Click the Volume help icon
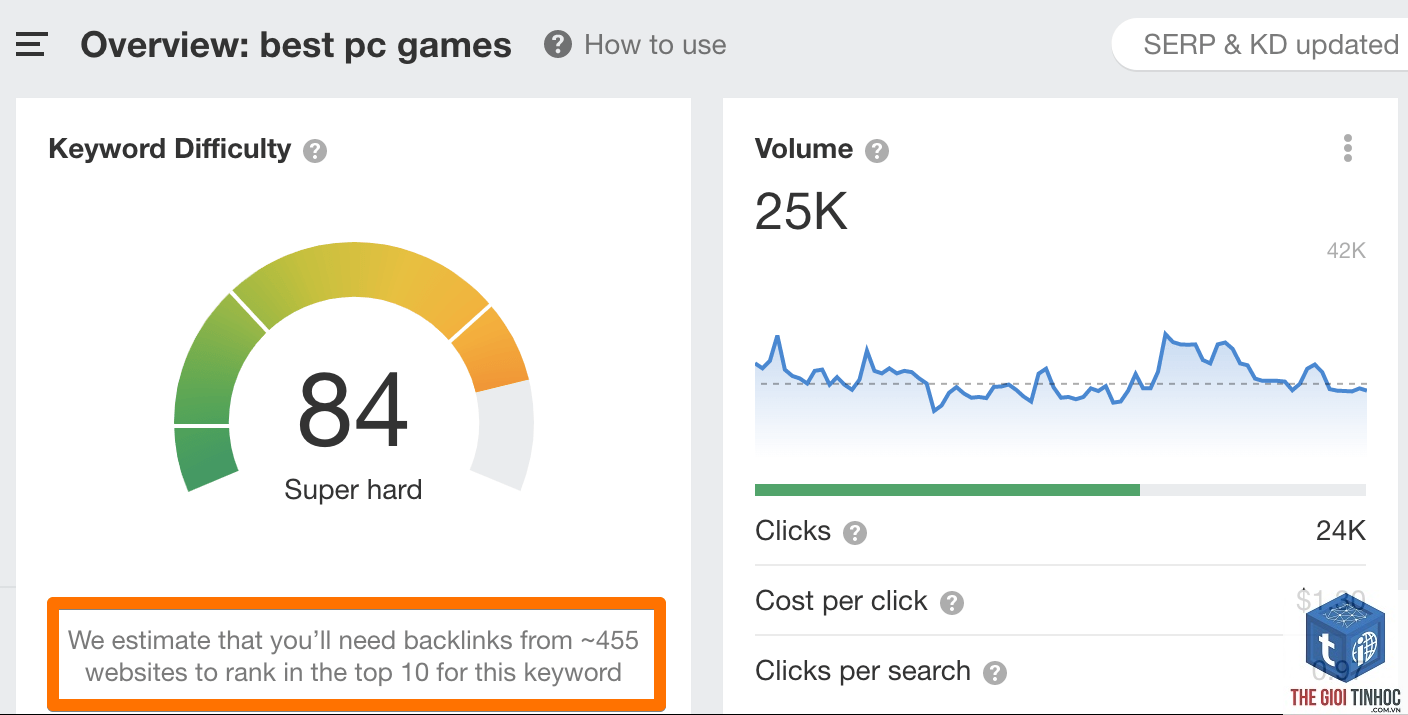The image size is (1408, 715). tap(877, 151)
